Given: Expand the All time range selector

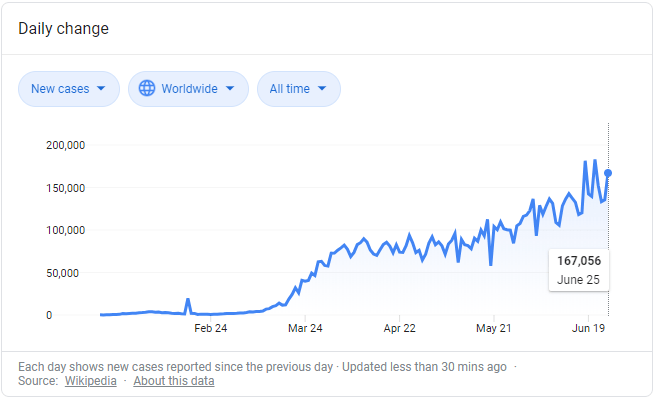Looking at the screenshot, I should coord(299,89).
